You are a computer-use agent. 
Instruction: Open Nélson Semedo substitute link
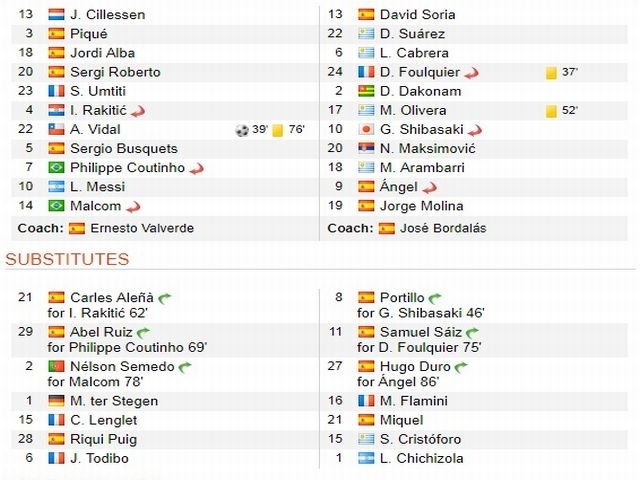point(122,367)
